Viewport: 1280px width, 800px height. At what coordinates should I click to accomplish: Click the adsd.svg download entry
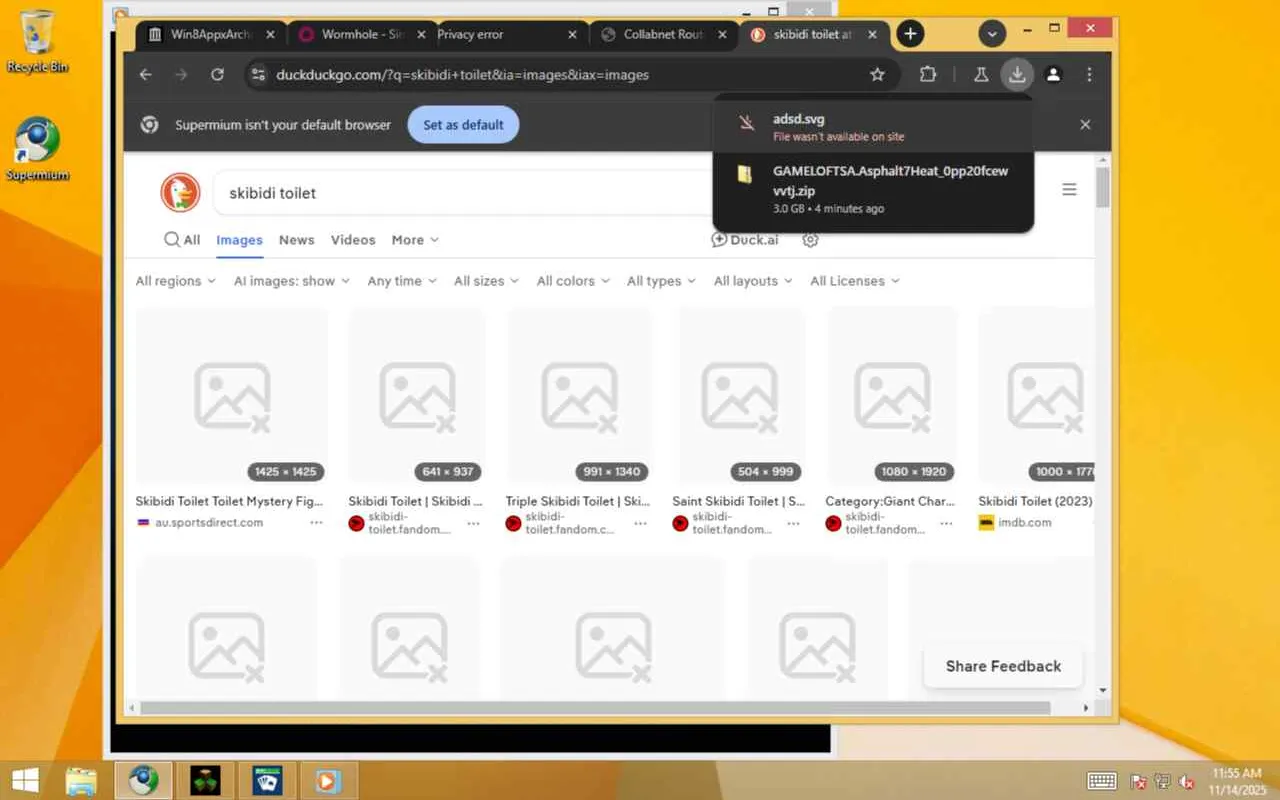tap(872, 126)
